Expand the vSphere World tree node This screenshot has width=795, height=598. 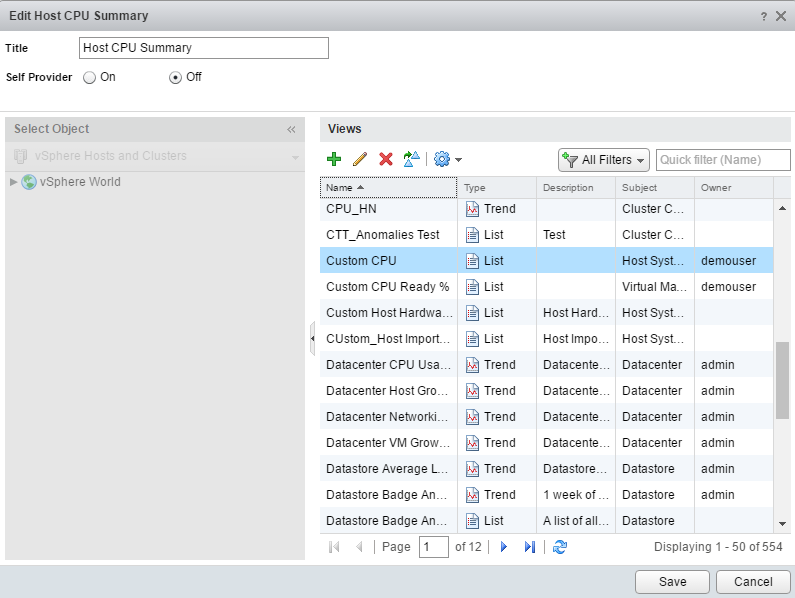click(x=13, y=182)
